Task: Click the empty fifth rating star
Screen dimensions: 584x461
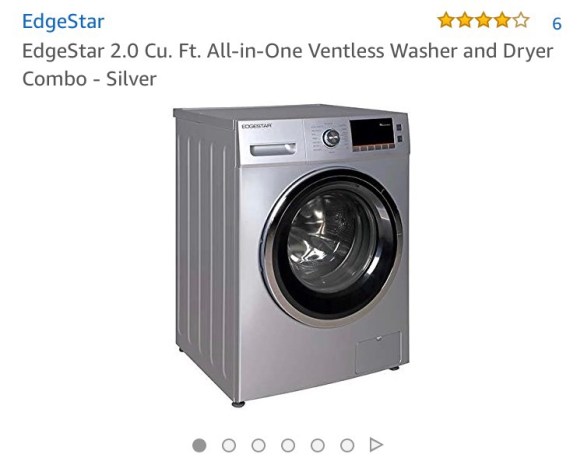Action: [521, 20]
